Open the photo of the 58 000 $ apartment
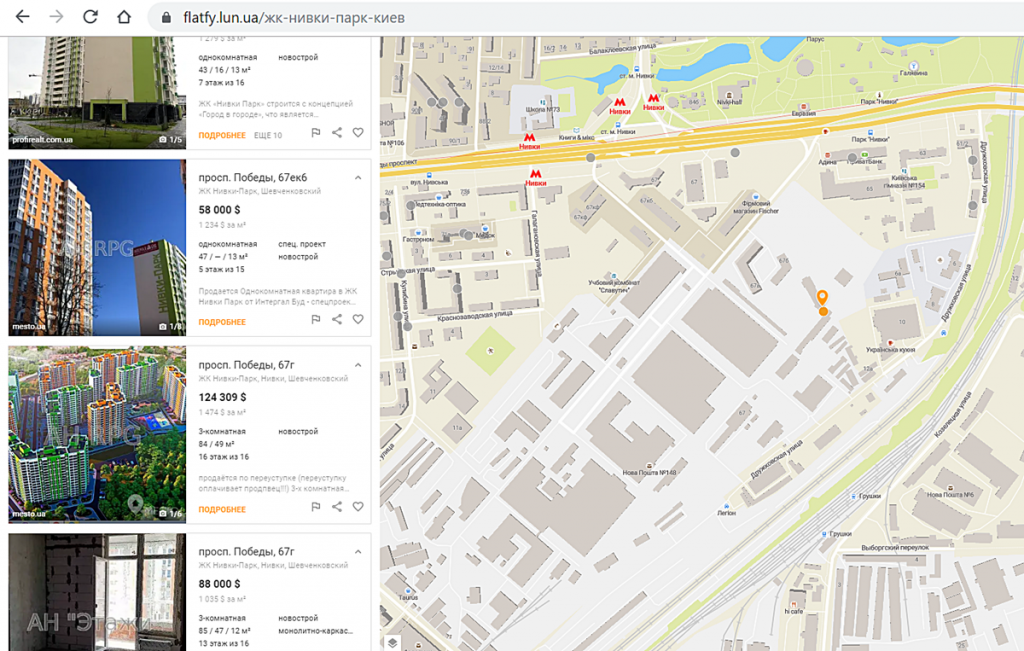 coord(97,247)
